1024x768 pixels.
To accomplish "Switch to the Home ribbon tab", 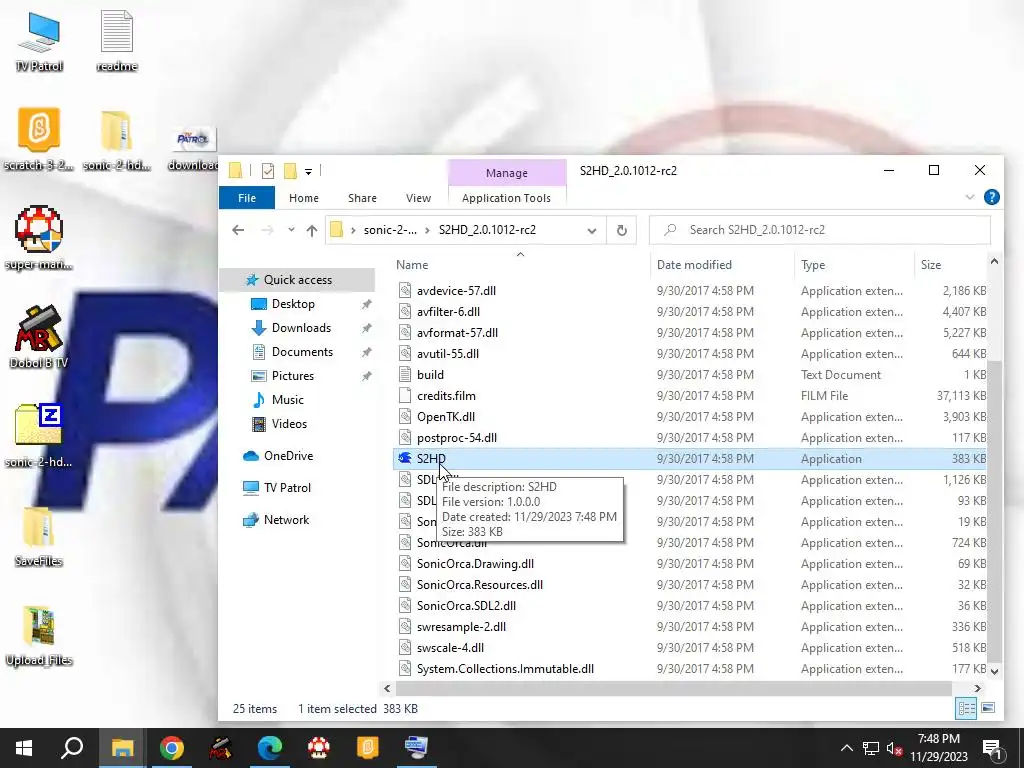I will tap(304, 198).
